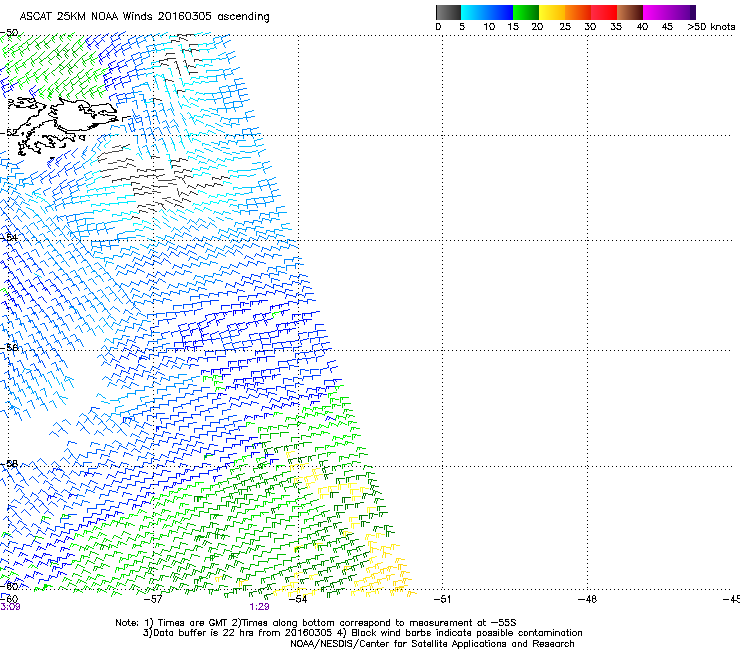The height and width of the screenshot is (650, 740).
Task: Click the -57 longitude axis label
Action: [153, 599]
